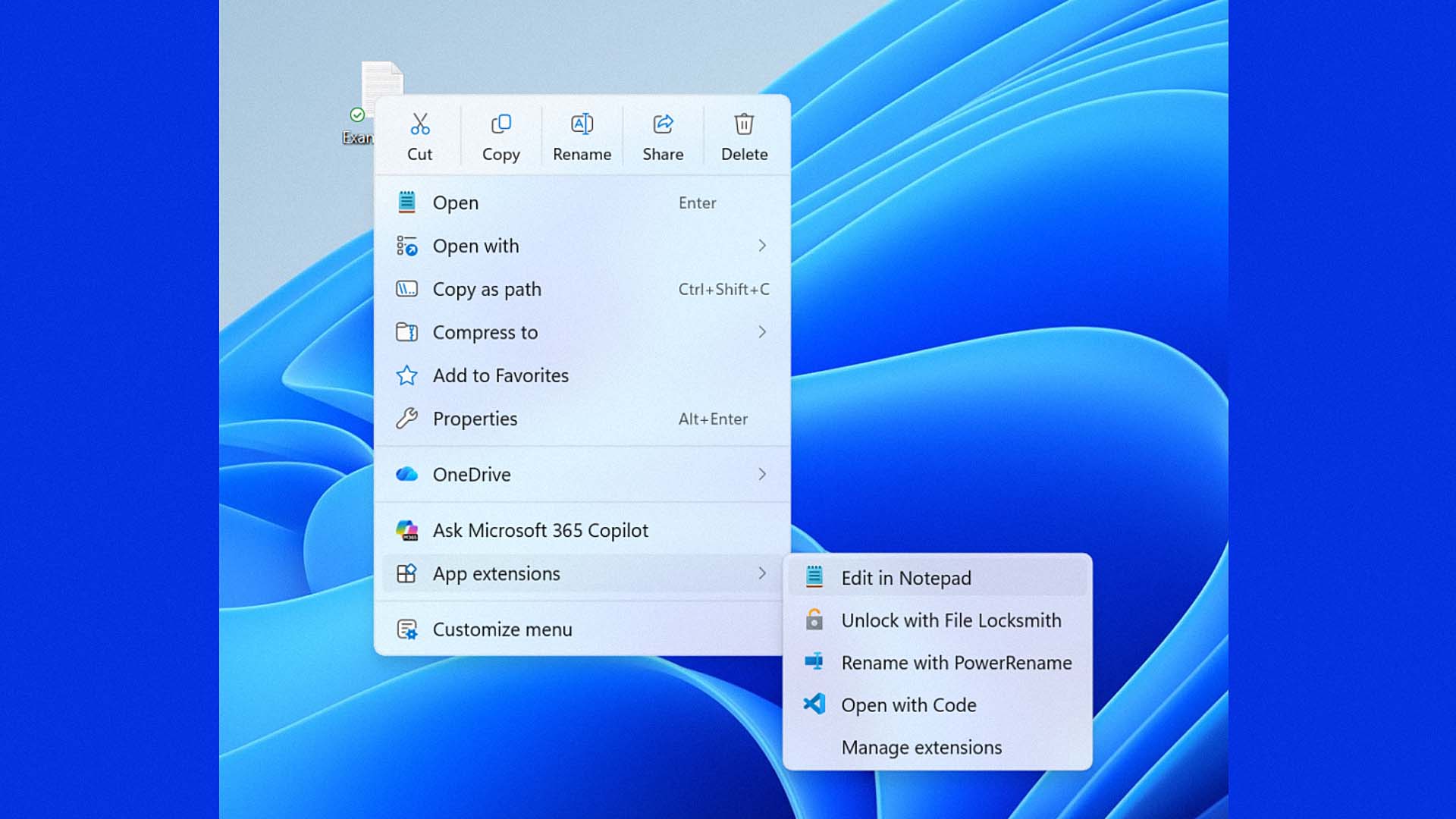1456x819 pixels.
Task: Select Ask Microsoft 365 Copilot
Action: (x=582, y=530)
